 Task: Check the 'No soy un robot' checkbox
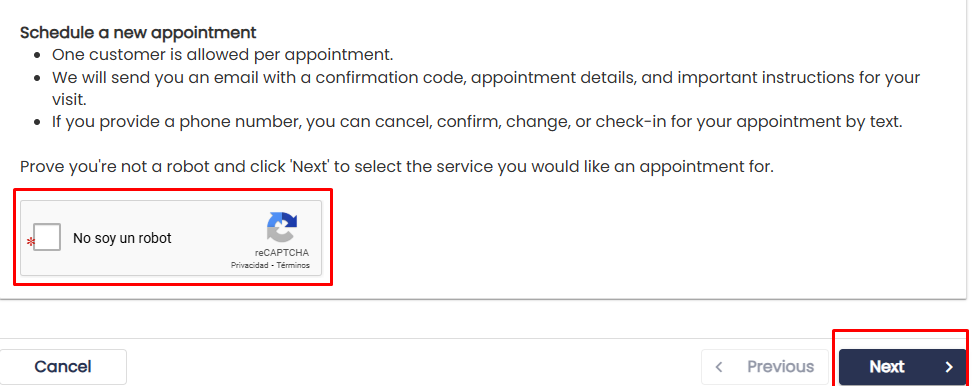47,238
